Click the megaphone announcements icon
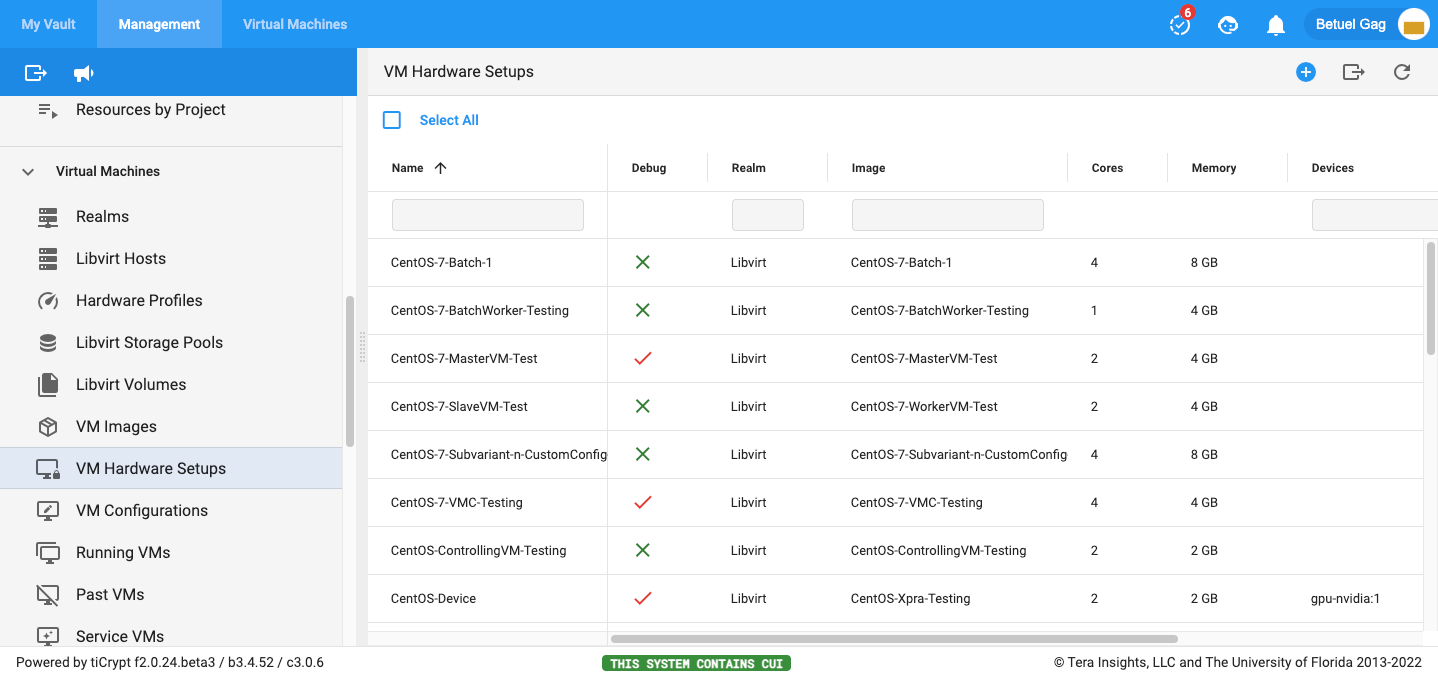Viewport: 1438px width, 678px height. [x=84, y=73]
